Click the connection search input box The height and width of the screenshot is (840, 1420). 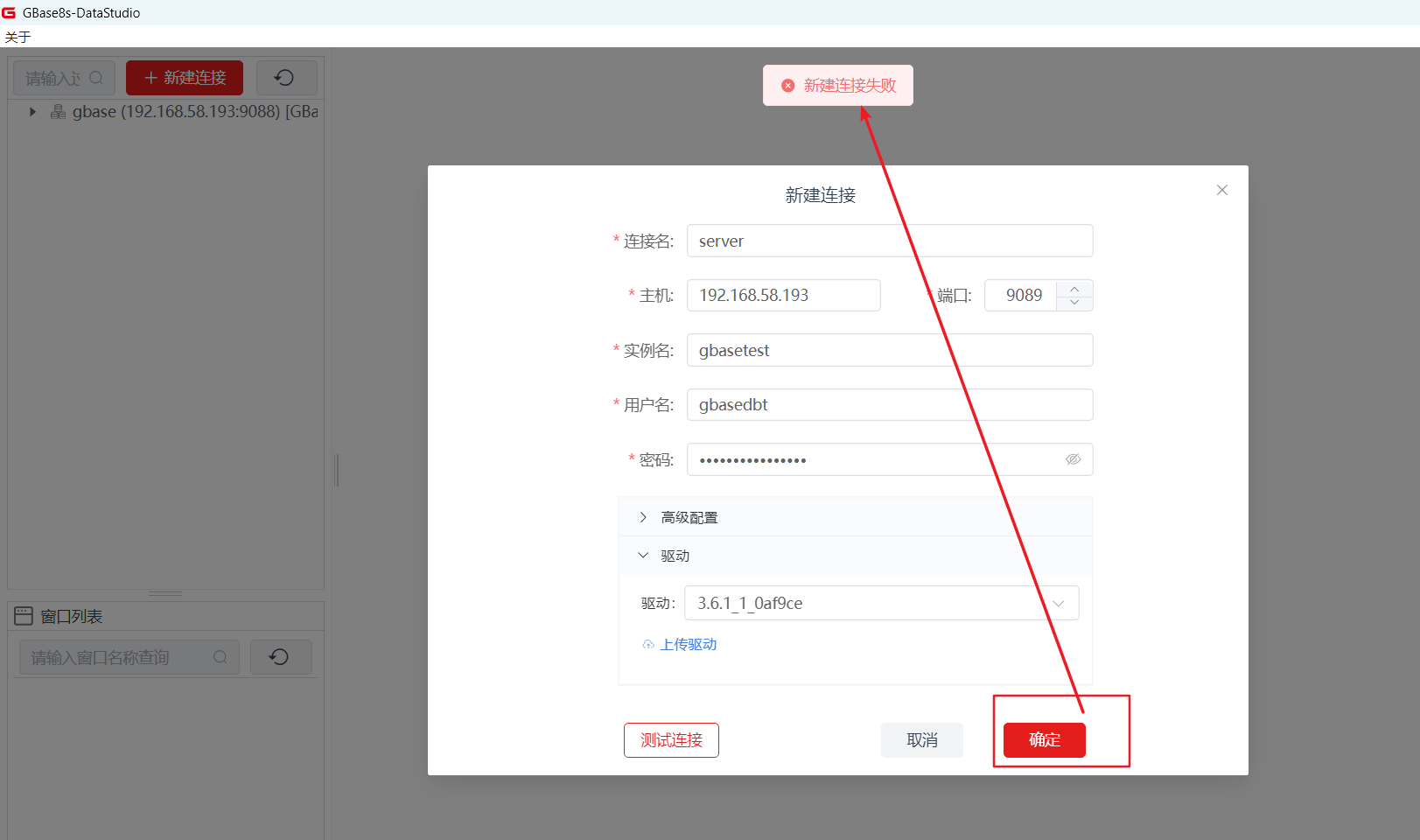click(x=64, y=78)
